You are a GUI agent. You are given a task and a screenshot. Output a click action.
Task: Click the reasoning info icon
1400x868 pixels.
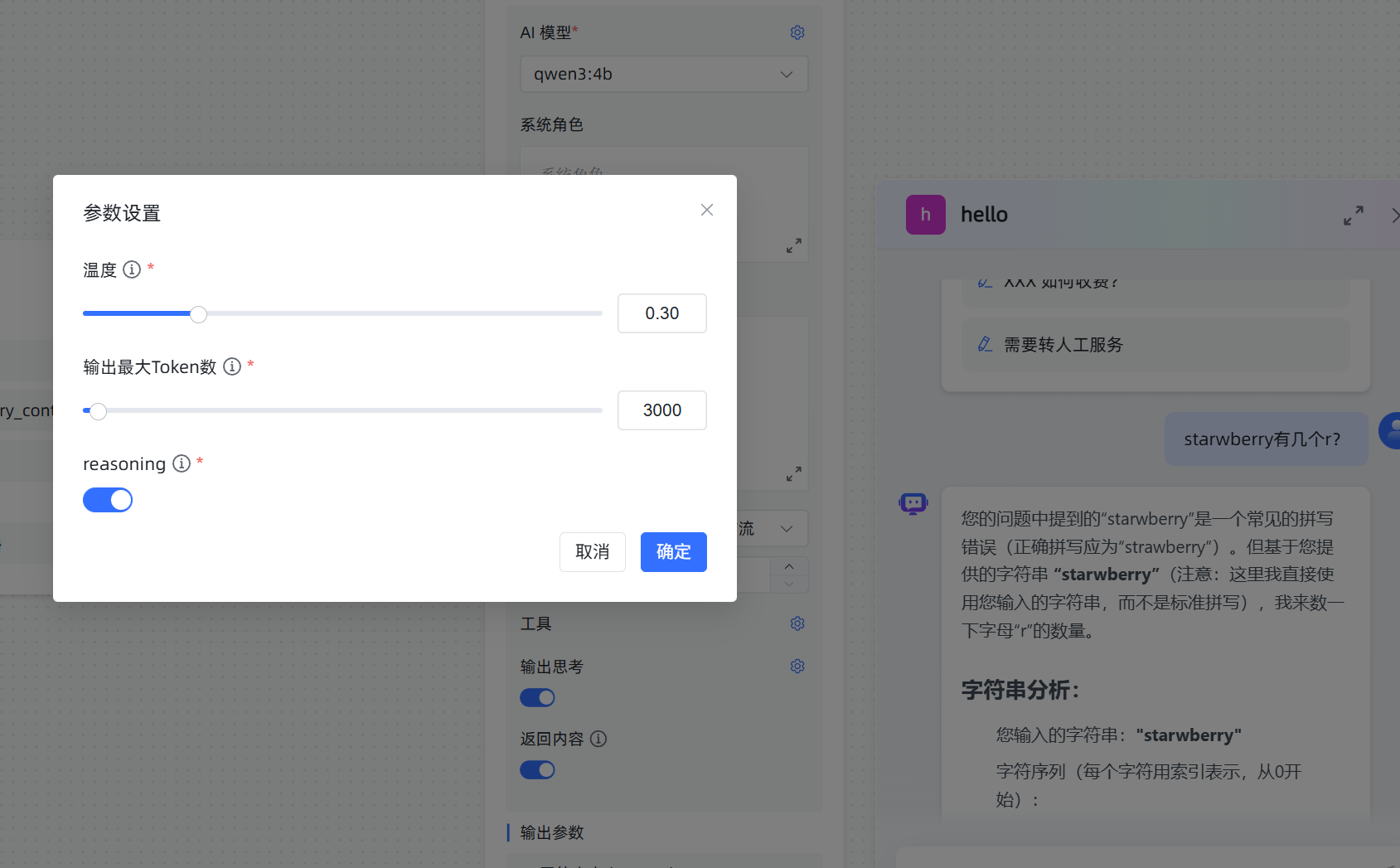[x=182, y=463]
